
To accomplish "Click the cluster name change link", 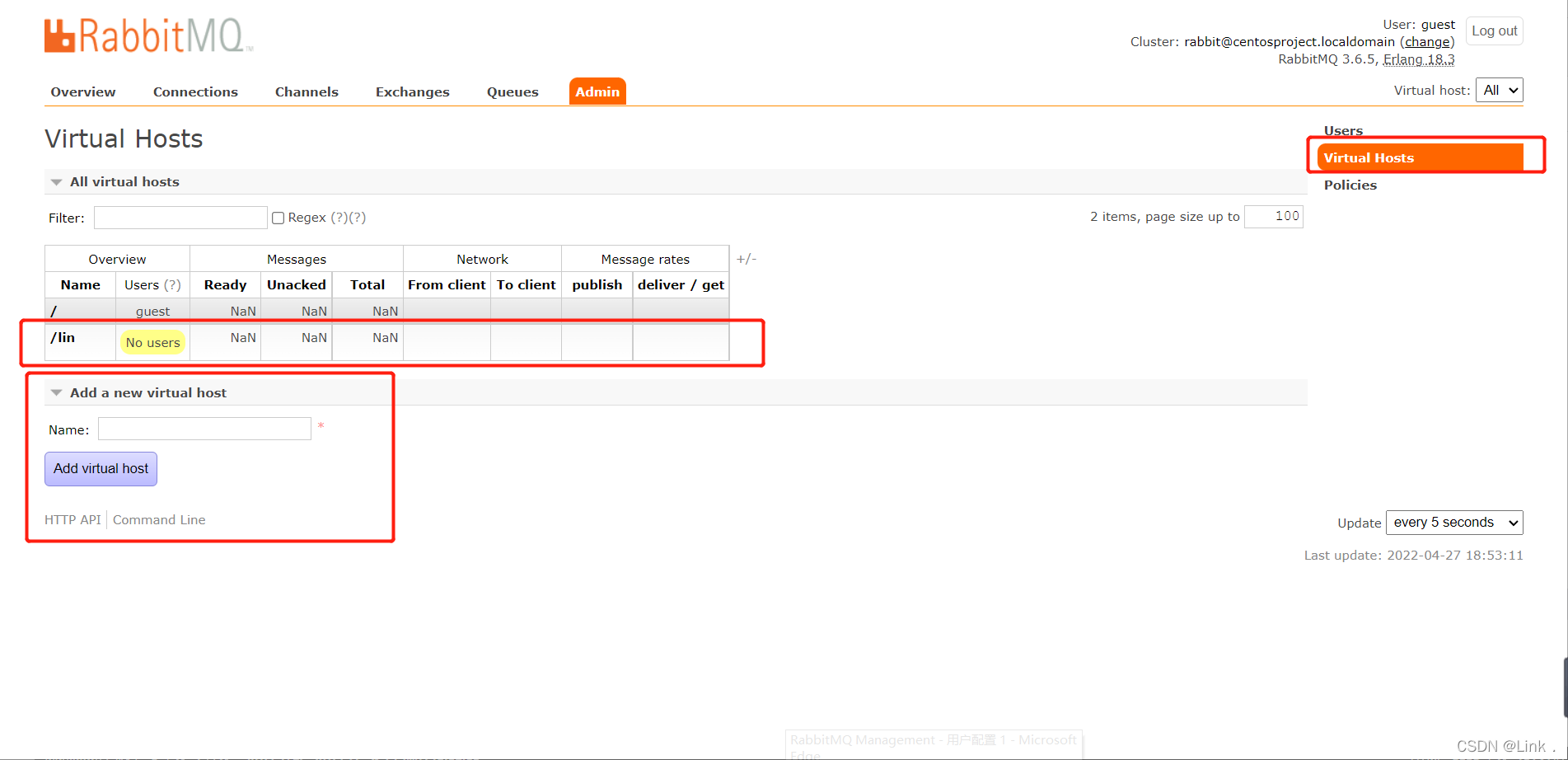I will tap(1427, 42).
